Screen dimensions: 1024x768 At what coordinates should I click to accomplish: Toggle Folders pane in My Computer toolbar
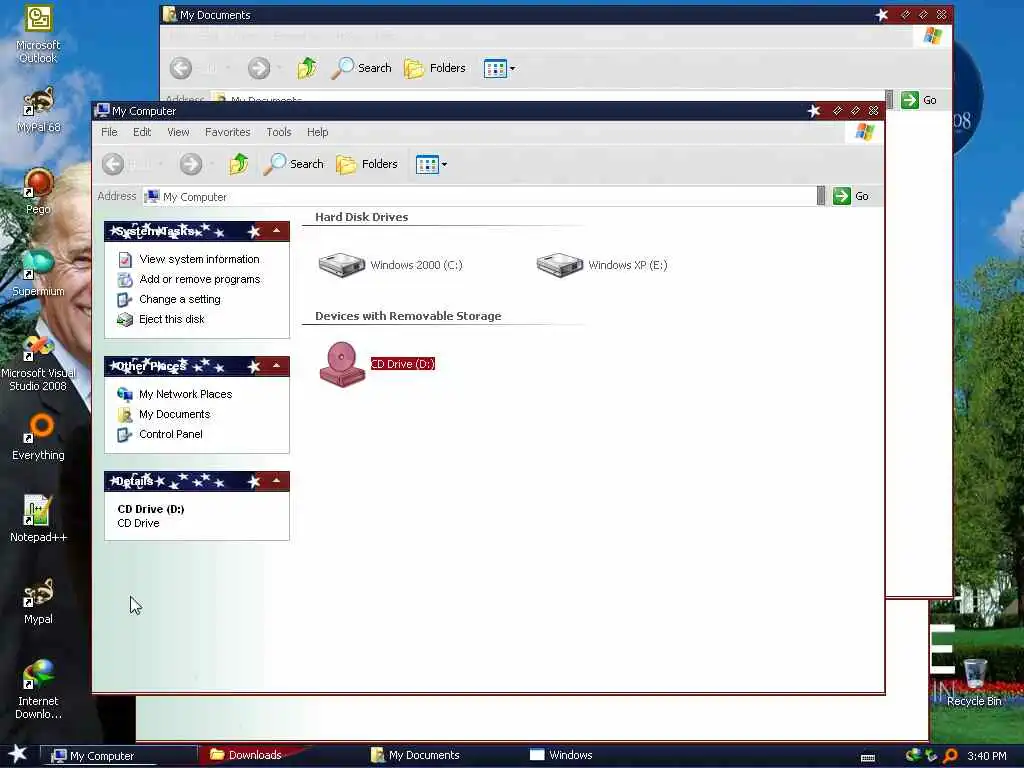tap(367, 164)
